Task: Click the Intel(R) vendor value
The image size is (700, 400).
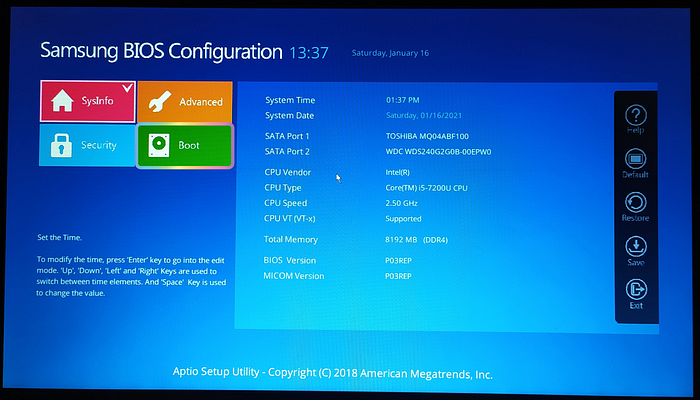Action: (397, 172)
